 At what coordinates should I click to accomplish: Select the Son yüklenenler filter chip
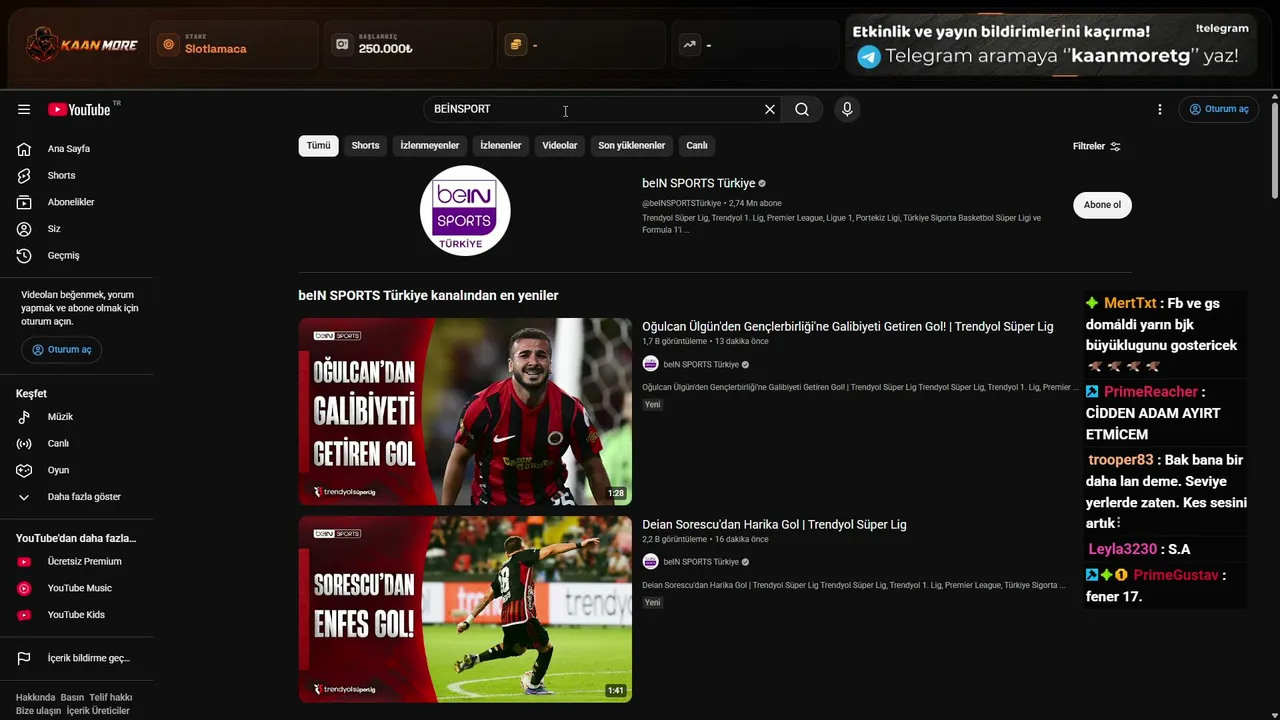632,146
